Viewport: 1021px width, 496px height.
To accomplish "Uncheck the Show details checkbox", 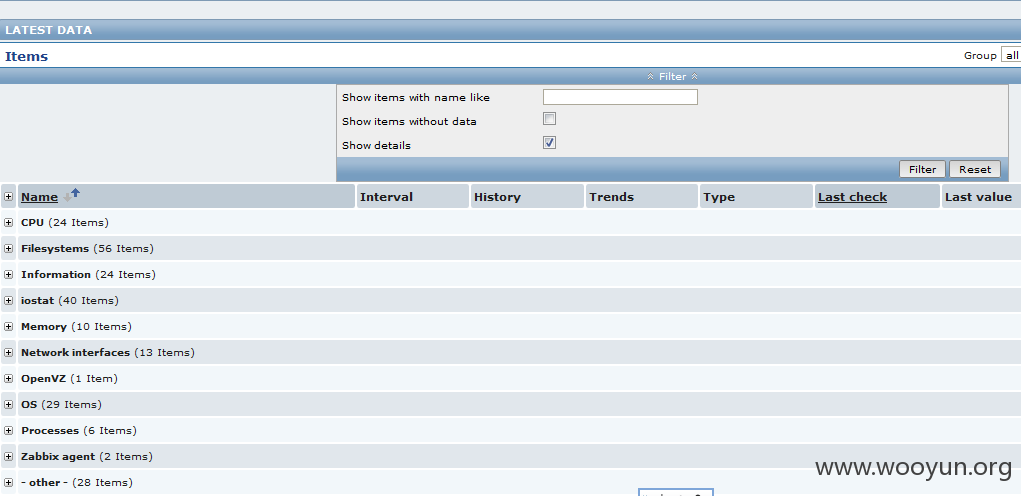I will point(550,143).
